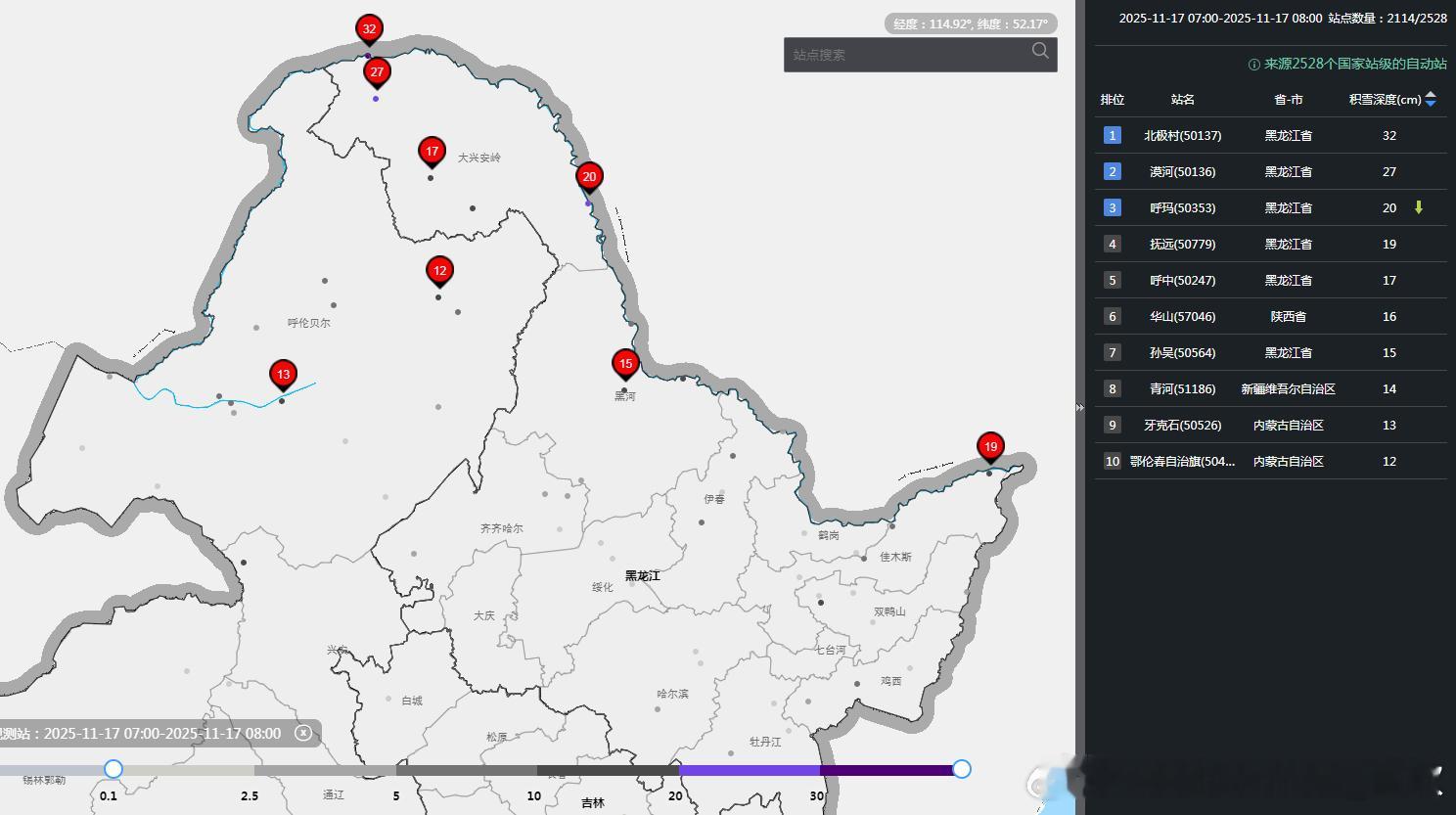Open the map marker showing 17
This screenshot has height=815, width=1456.
[432, 153]
